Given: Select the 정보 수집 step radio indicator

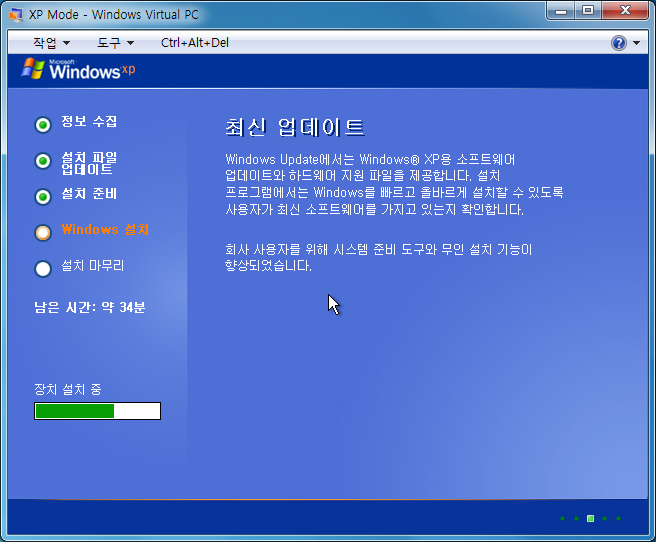Looking at the screenshot, I should pos(43,125).
